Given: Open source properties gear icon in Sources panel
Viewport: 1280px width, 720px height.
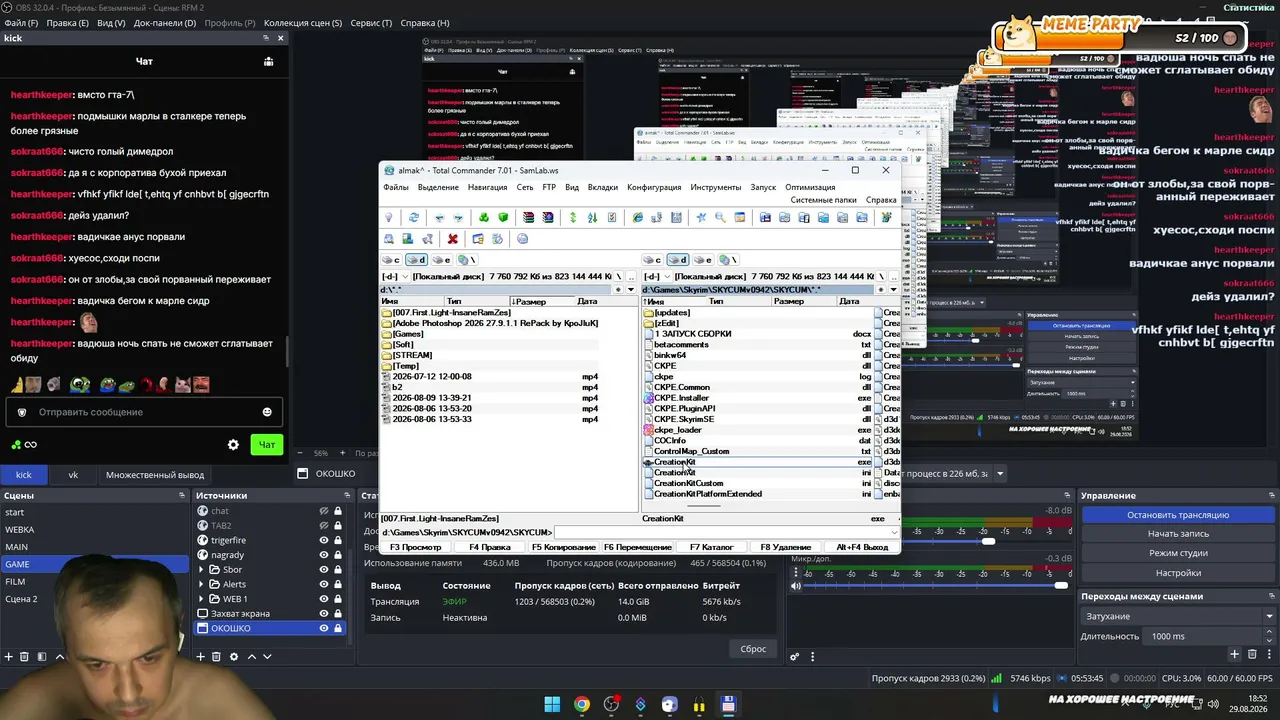Looking at the screenshot, I should [234, 656].
